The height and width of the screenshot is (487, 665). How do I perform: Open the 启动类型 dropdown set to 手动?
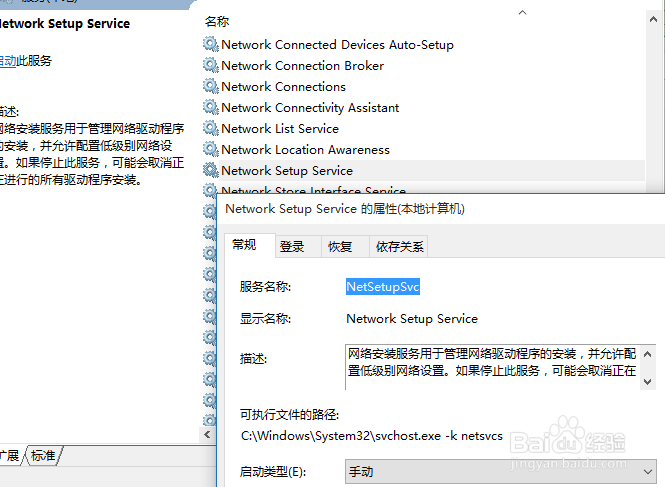(500, 471)
